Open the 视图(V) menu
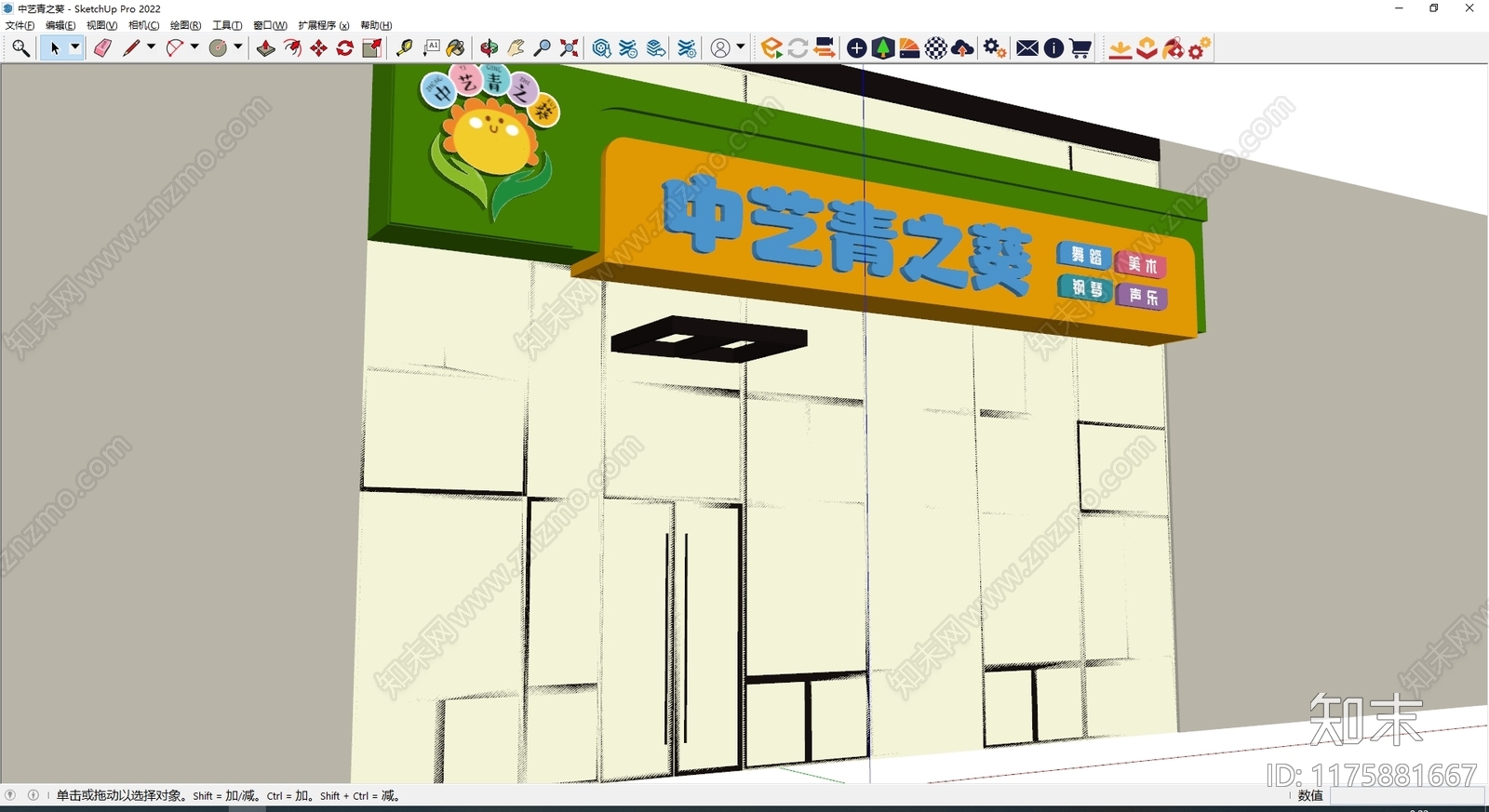This screenshot has width=1489, height=812. [x=101, y=25]
